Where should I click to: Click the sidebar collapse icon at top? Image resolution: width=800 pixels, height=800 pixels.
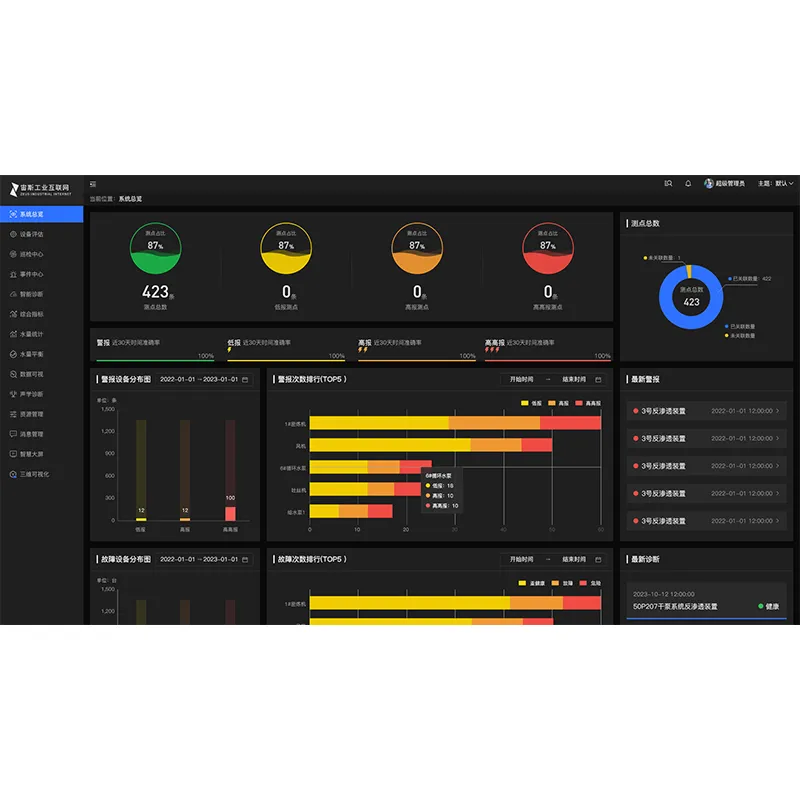coord(93,184)
